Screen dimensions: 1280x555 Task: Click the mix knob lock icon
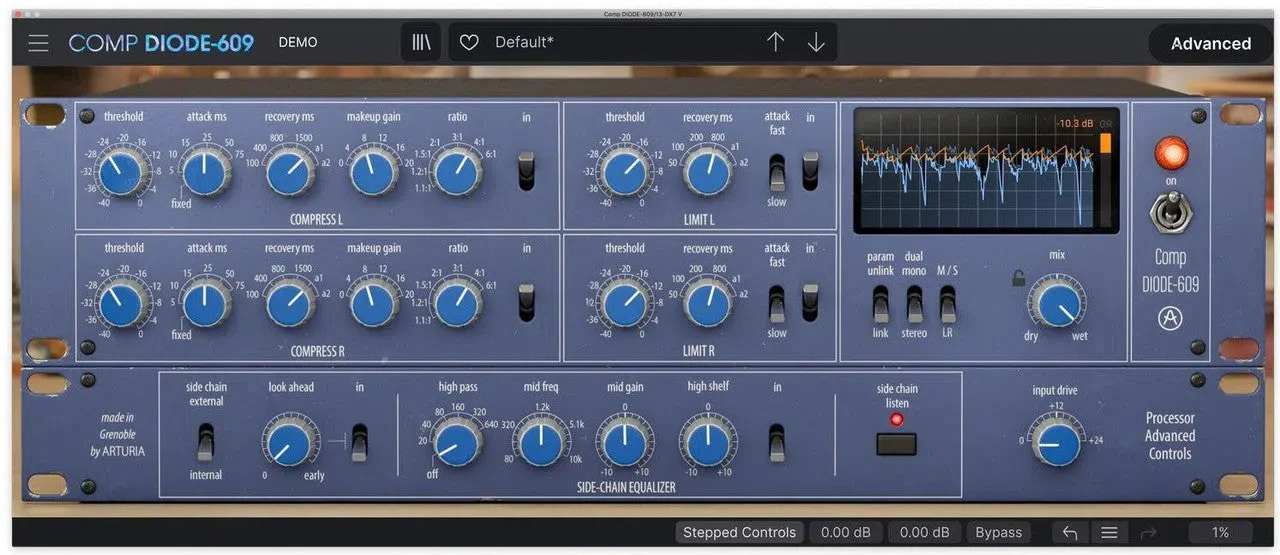[x=1018, y=279]
